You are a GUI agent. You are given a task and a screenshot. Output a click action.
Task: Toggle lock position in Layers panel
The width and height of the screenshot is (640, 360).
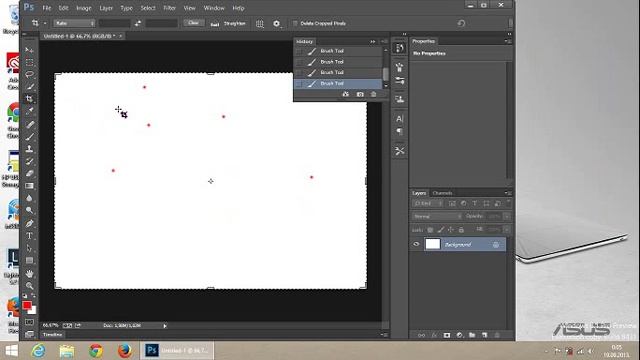(451, 230)
